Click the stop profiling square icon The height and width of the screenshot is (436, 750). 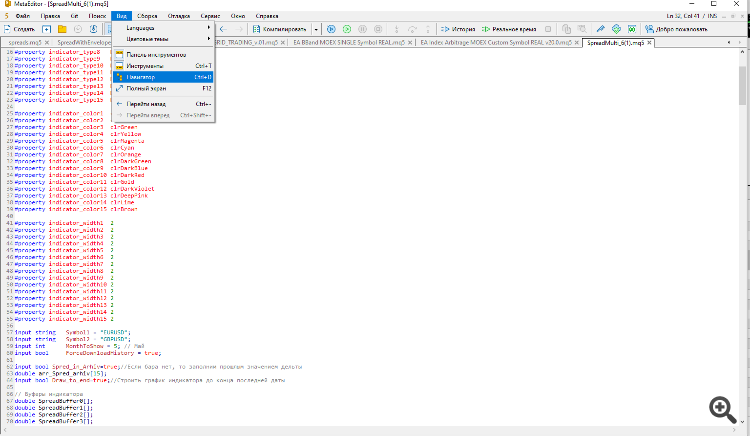click(548, 29)
